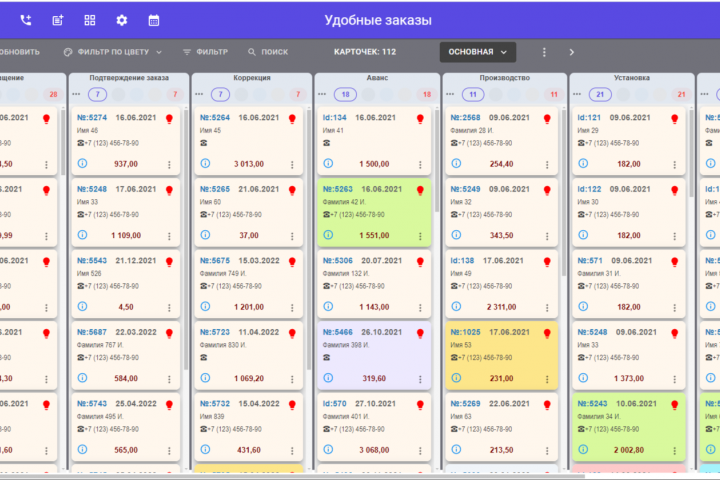Toggle blue 18 counter in Аванс column

click(x=345, y=95)
